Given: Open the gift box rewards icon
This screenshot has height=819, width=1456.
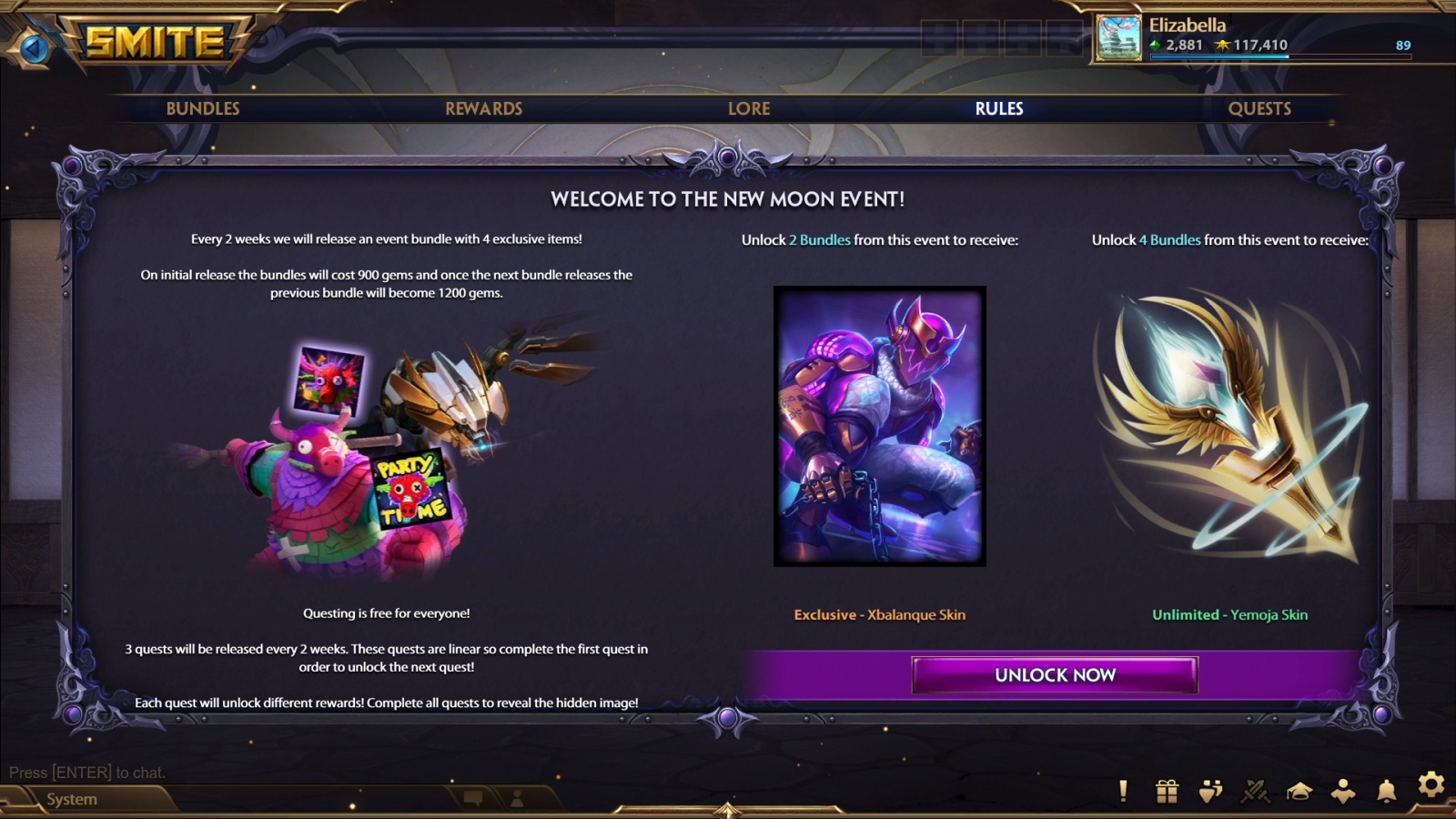Looking at the screenshot, I should click(1167, 792).
